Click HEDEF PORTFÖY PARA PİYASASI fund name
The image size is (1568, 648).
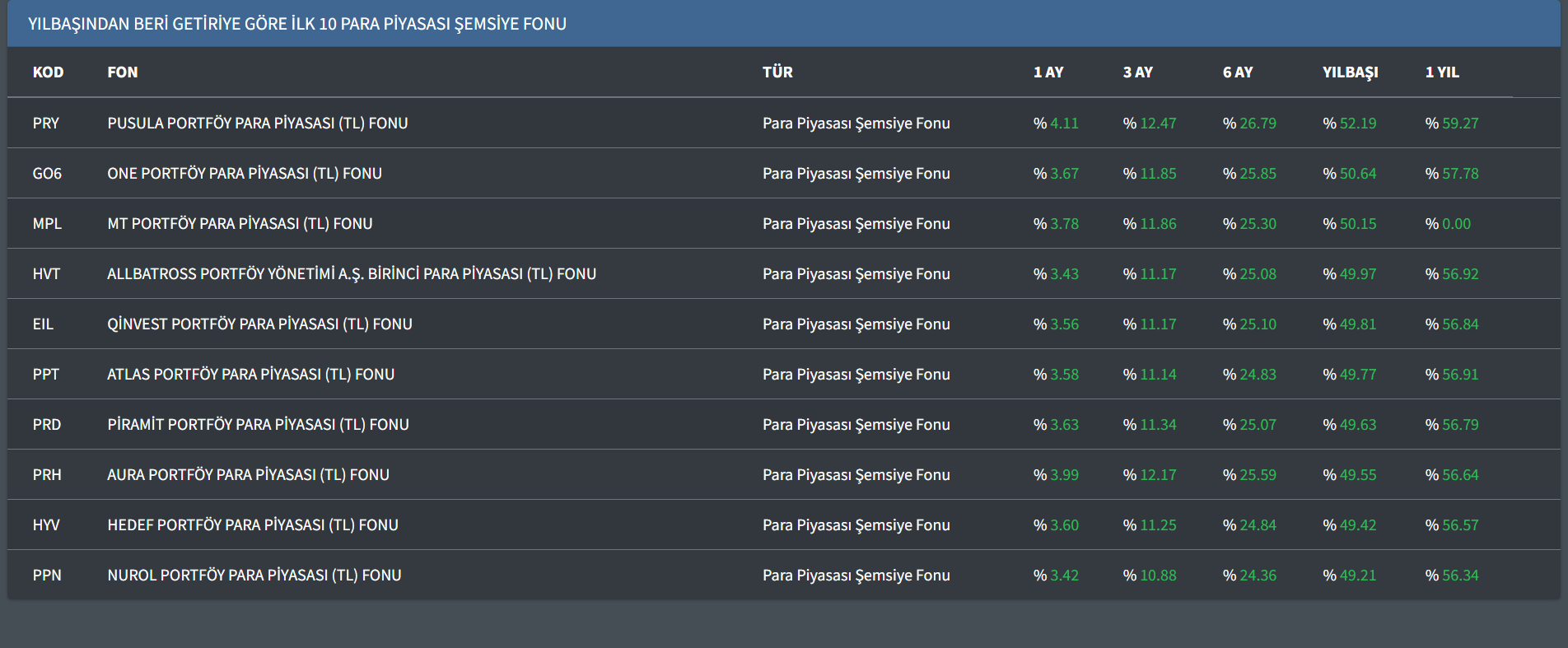[252, 525]
